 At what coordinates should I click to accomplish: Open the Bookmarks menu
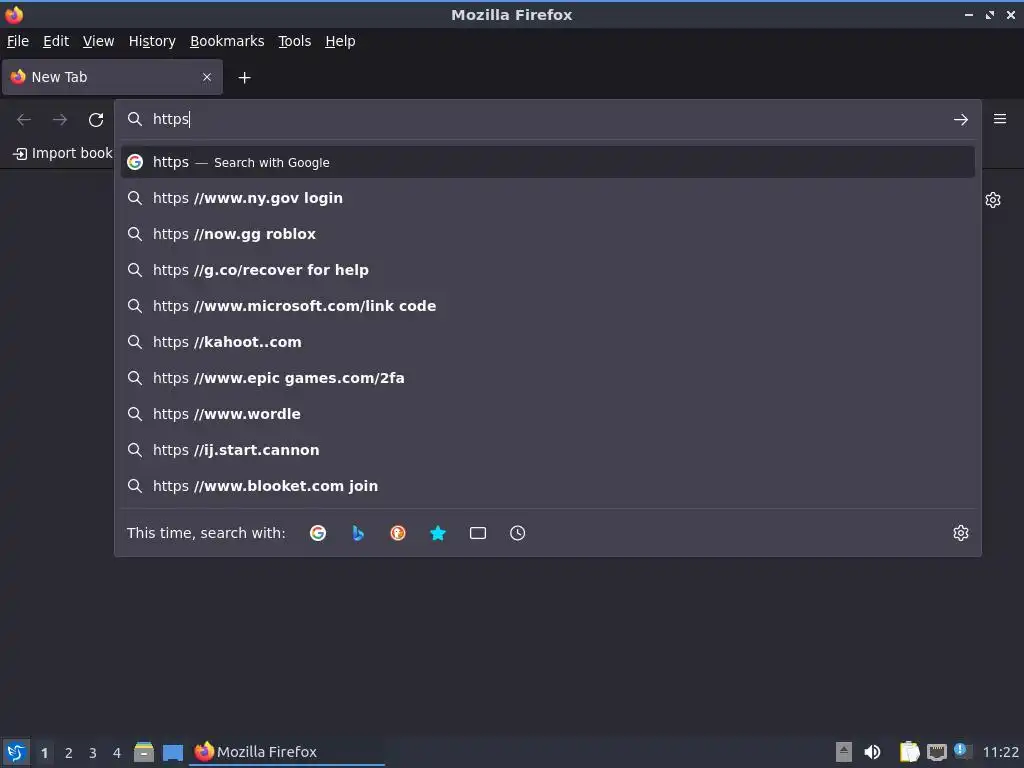(x=227, y=41)
